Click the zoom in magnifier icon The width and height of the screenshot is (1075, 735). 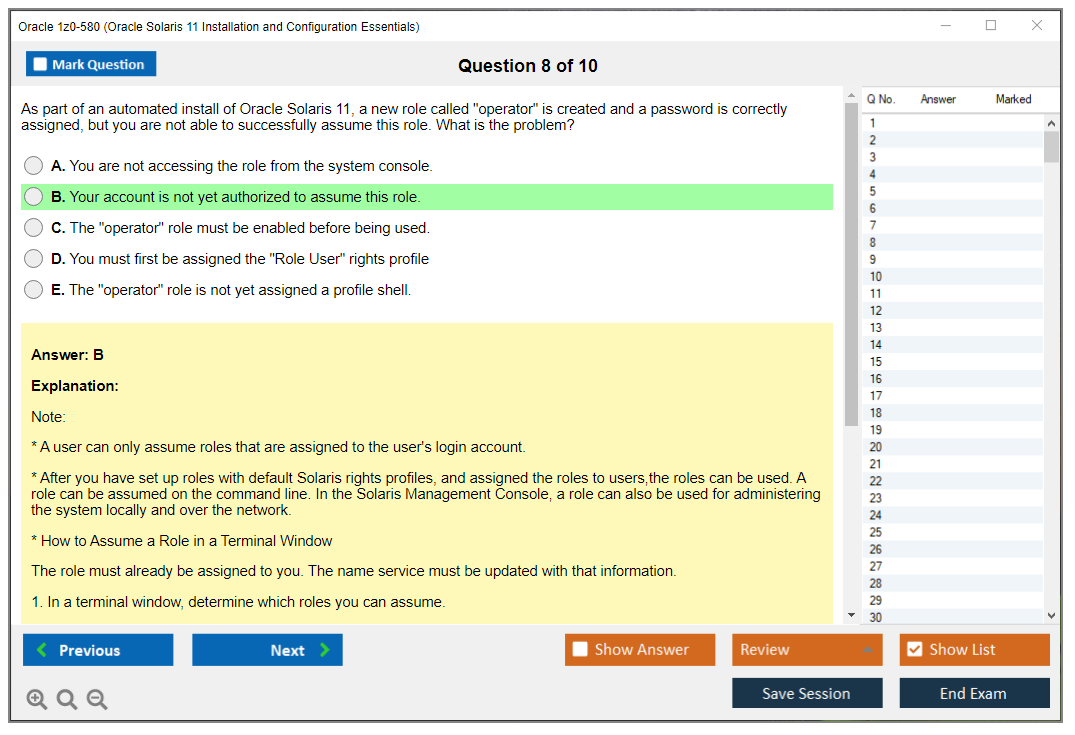pos(37,700)
